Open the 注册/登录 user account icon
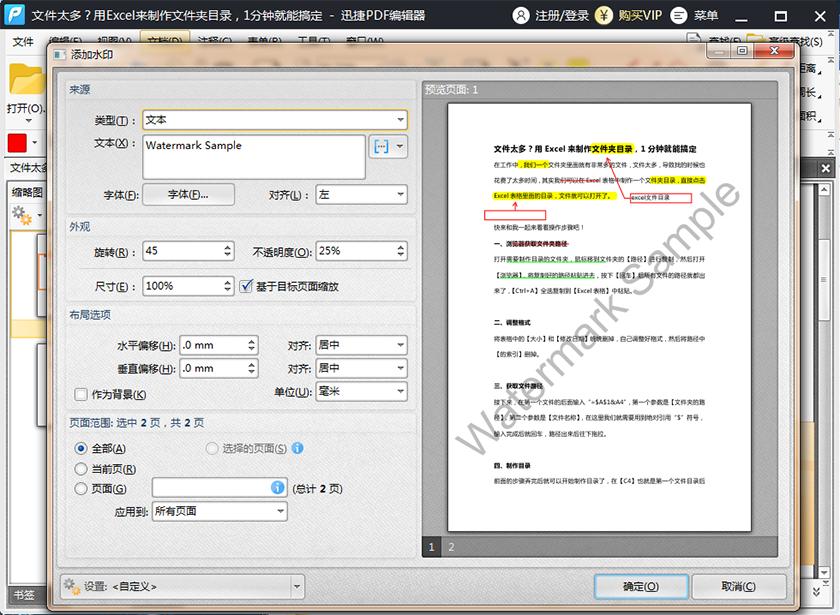Viewport: 840px width, 615px height. pyautogui.click(x=519, y=17)
